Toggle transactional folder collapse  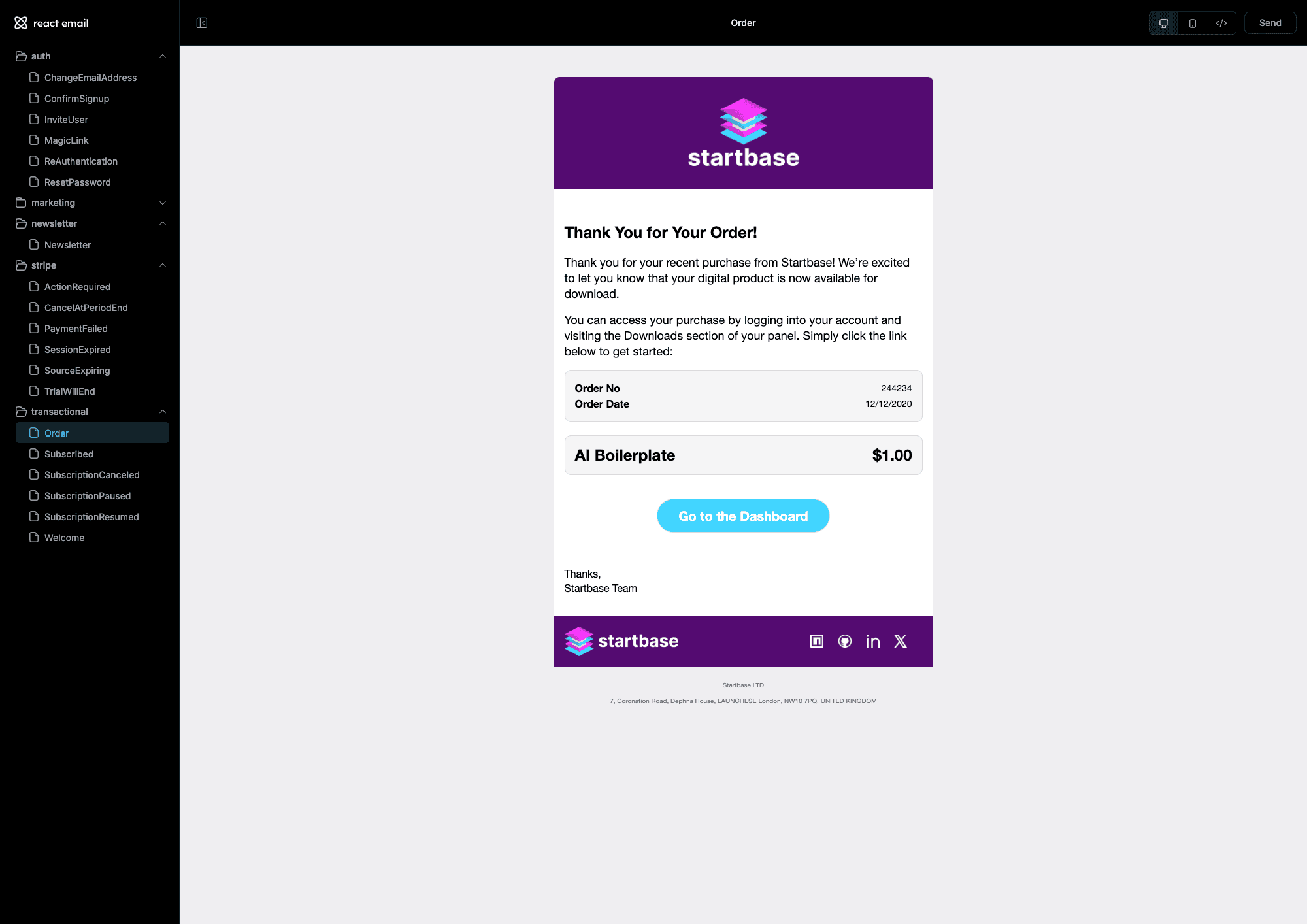tap(162, 411)
